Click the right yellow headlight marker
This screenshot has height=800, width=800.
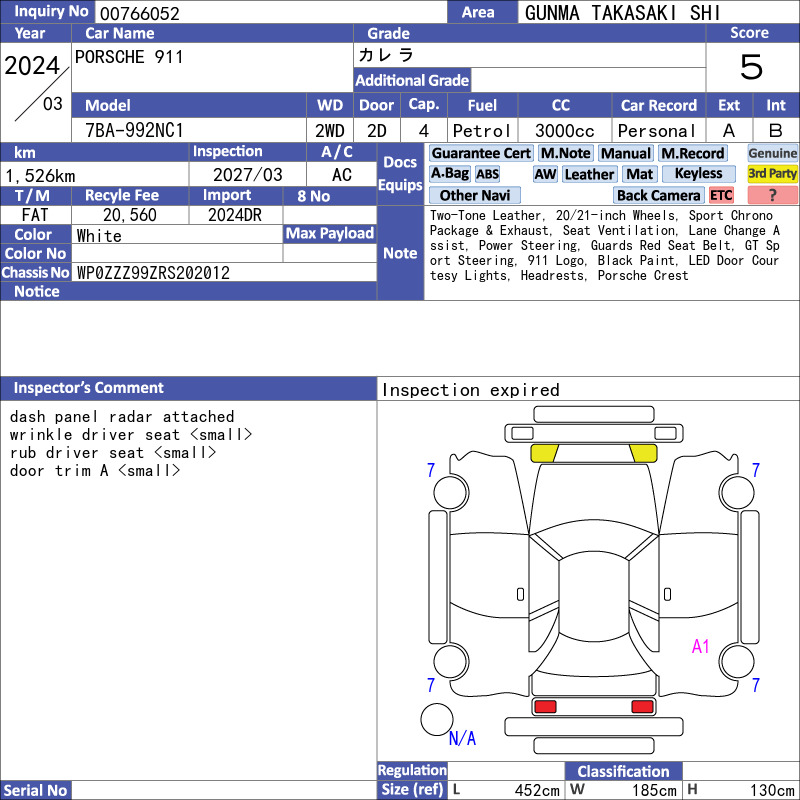coord(643,453)
